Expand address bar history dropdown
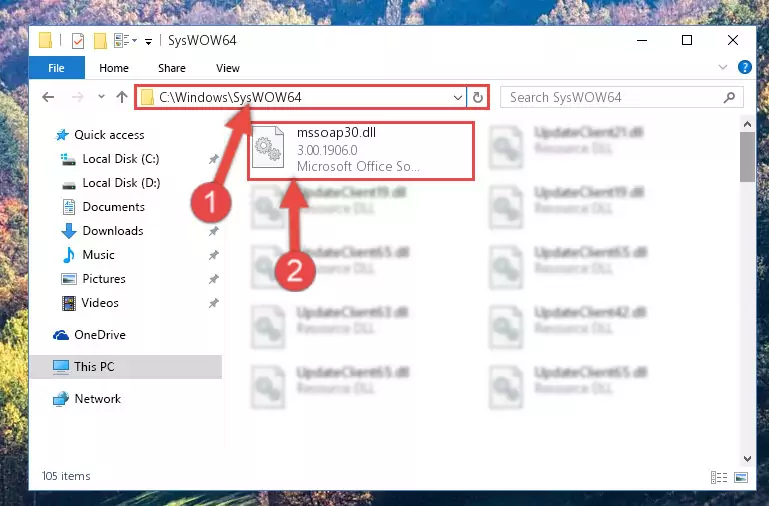 pyautogui.click(x=458, y=98)
